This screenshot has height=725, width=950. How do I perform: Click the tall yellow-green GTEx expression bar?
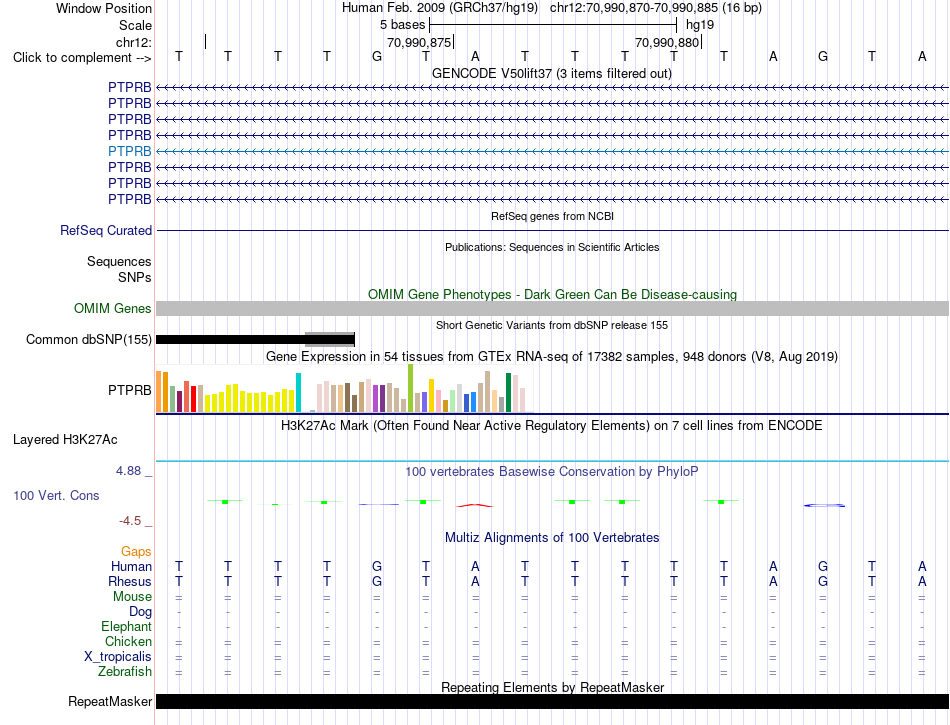[x=411, y=388]
